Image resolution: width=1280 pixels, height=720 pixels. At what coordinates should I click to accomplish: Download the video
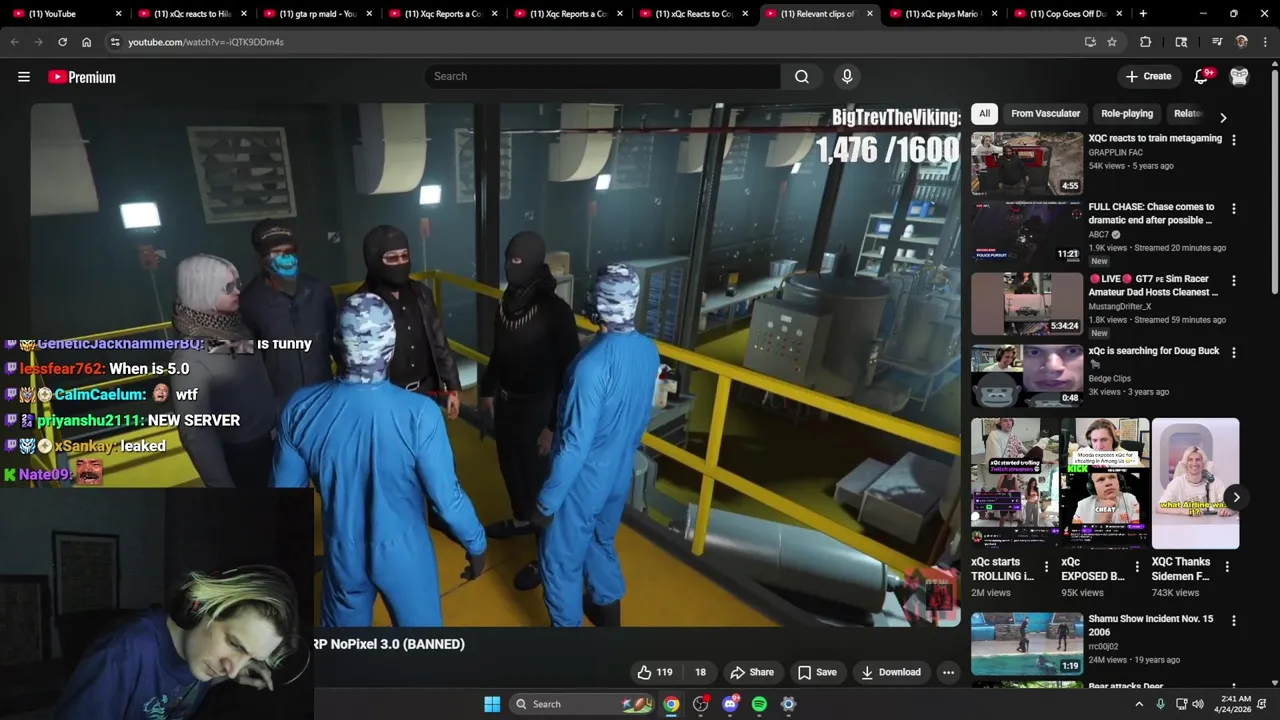[891, 672]
